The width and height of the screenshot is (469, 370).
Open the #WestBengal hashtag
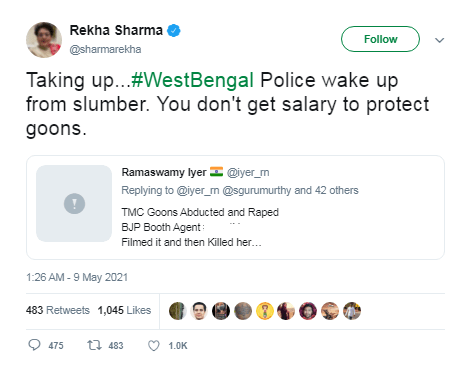pyautogui.click(x=193, y=80)
